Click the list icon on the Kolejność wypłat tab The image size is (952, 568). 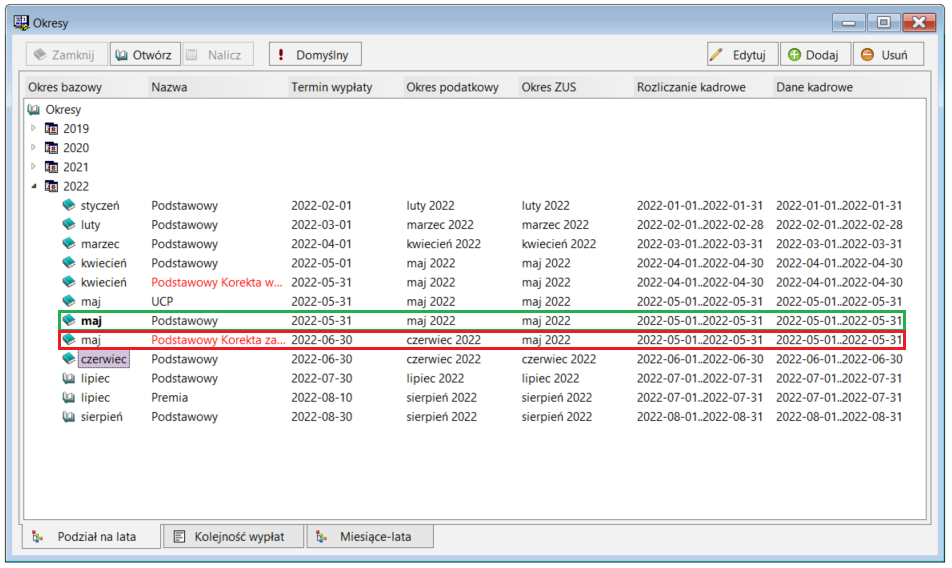179,536
